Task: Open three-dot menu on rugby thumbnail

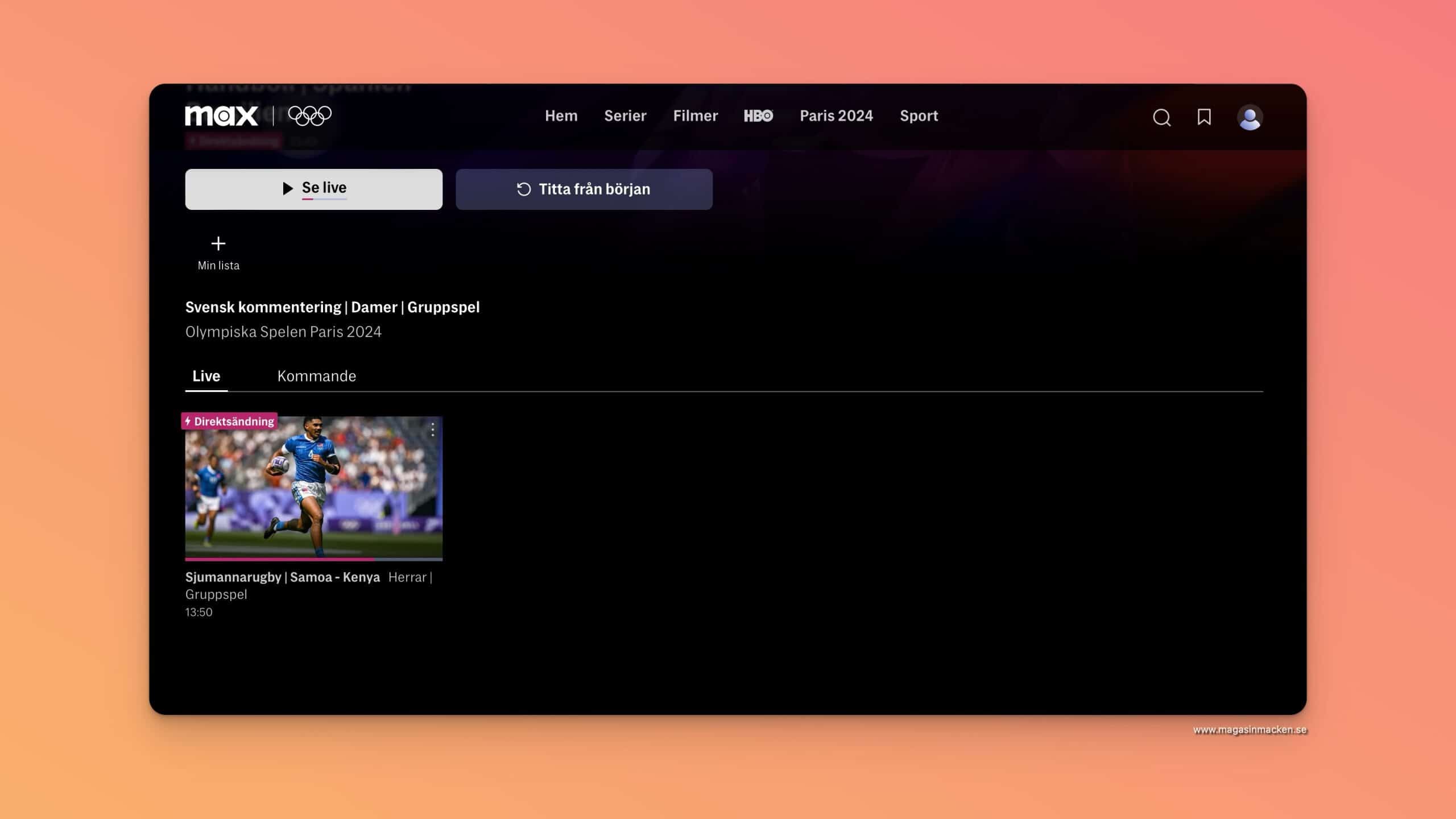Action: pyautogui.click(x=433, y=429)
